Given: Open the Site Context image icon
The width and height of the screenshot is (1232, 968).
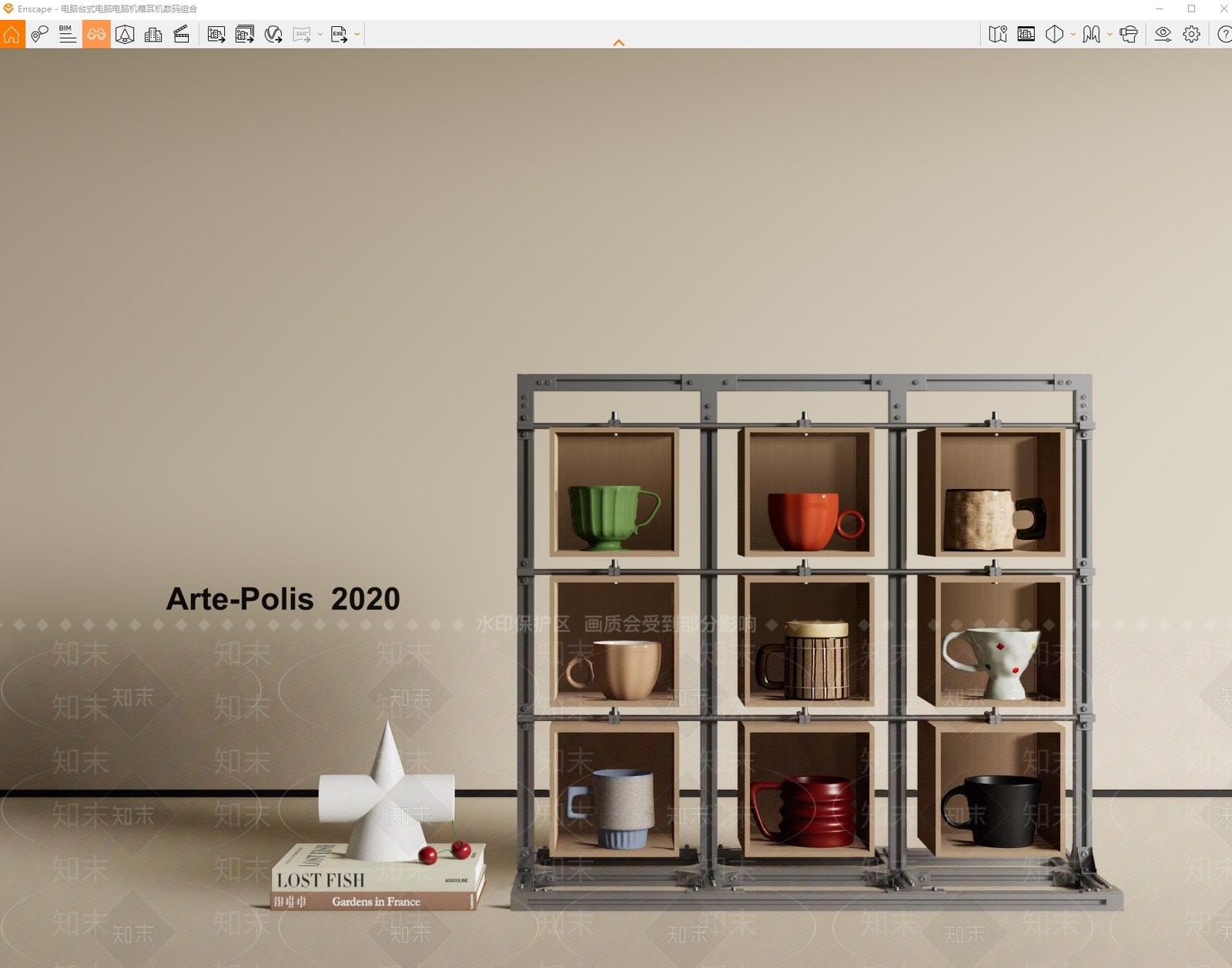Looking at the screenshot, I should pyautogui.click(x=1026, y=35).
